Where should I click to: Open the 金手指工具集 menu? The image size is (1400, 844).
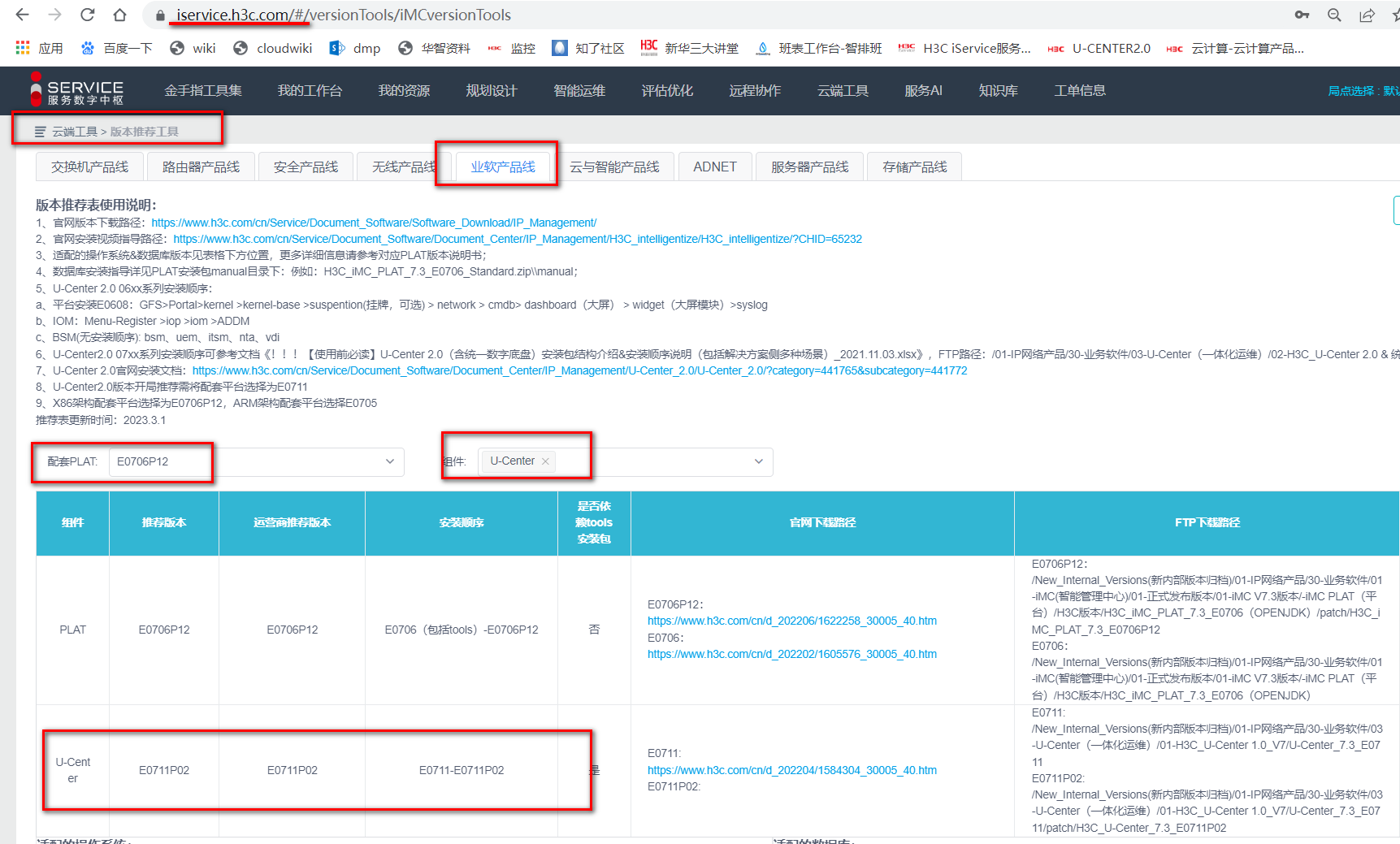(x=203, y=90)
